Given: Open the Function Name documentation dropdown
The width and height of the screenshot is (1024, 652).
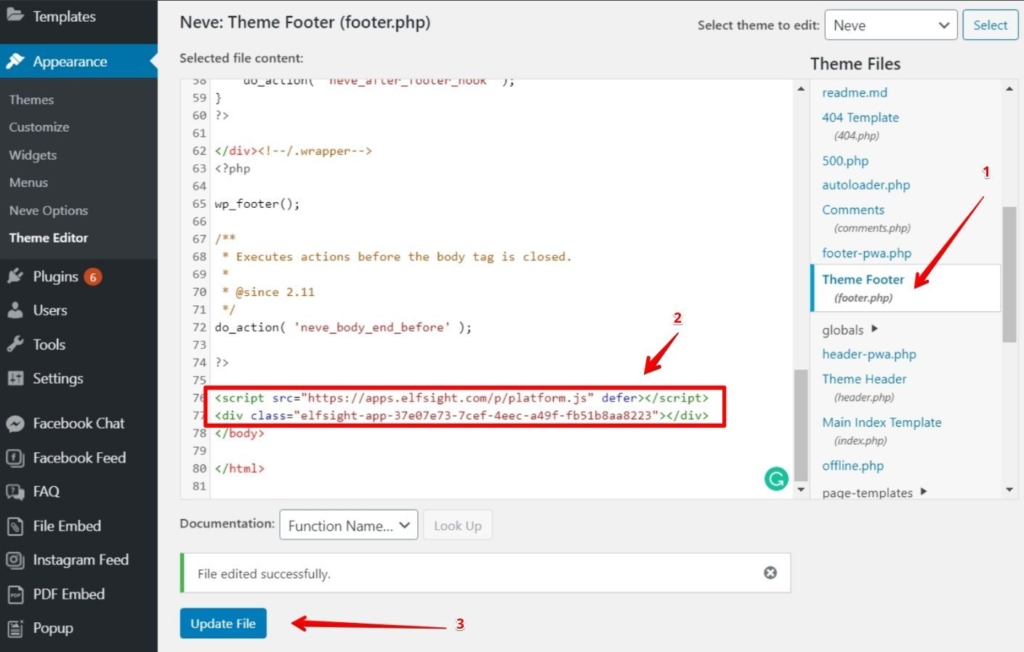Looking at the screenshot, I should 348,525.
